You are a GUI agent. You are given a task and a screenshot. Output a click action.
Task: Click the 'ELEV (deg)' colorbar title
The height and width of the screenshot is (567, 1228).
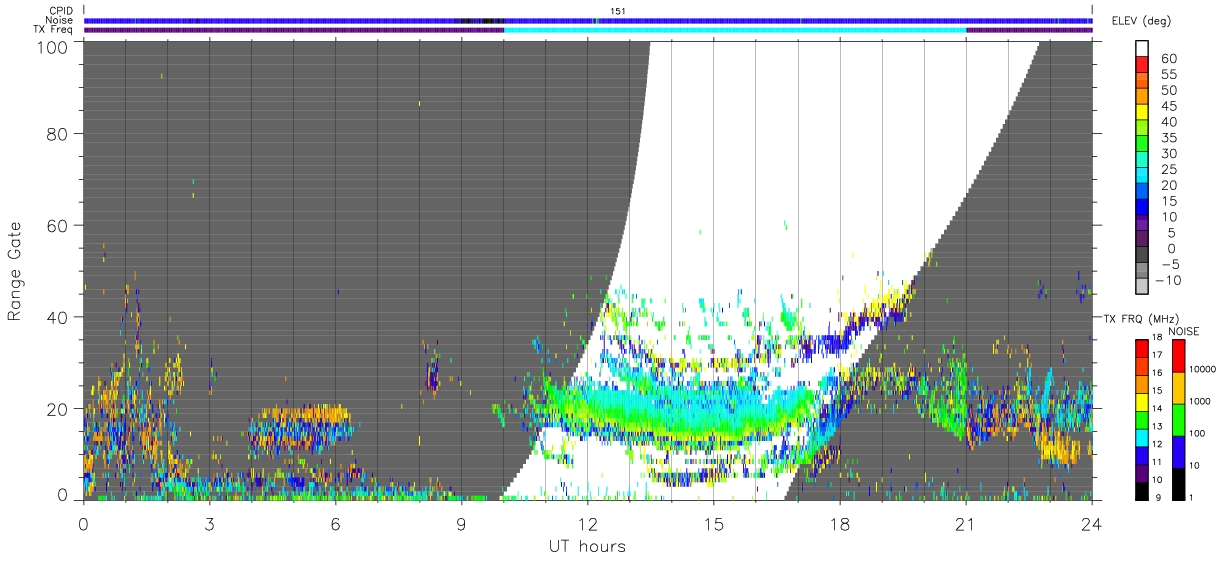(1141, 21)
